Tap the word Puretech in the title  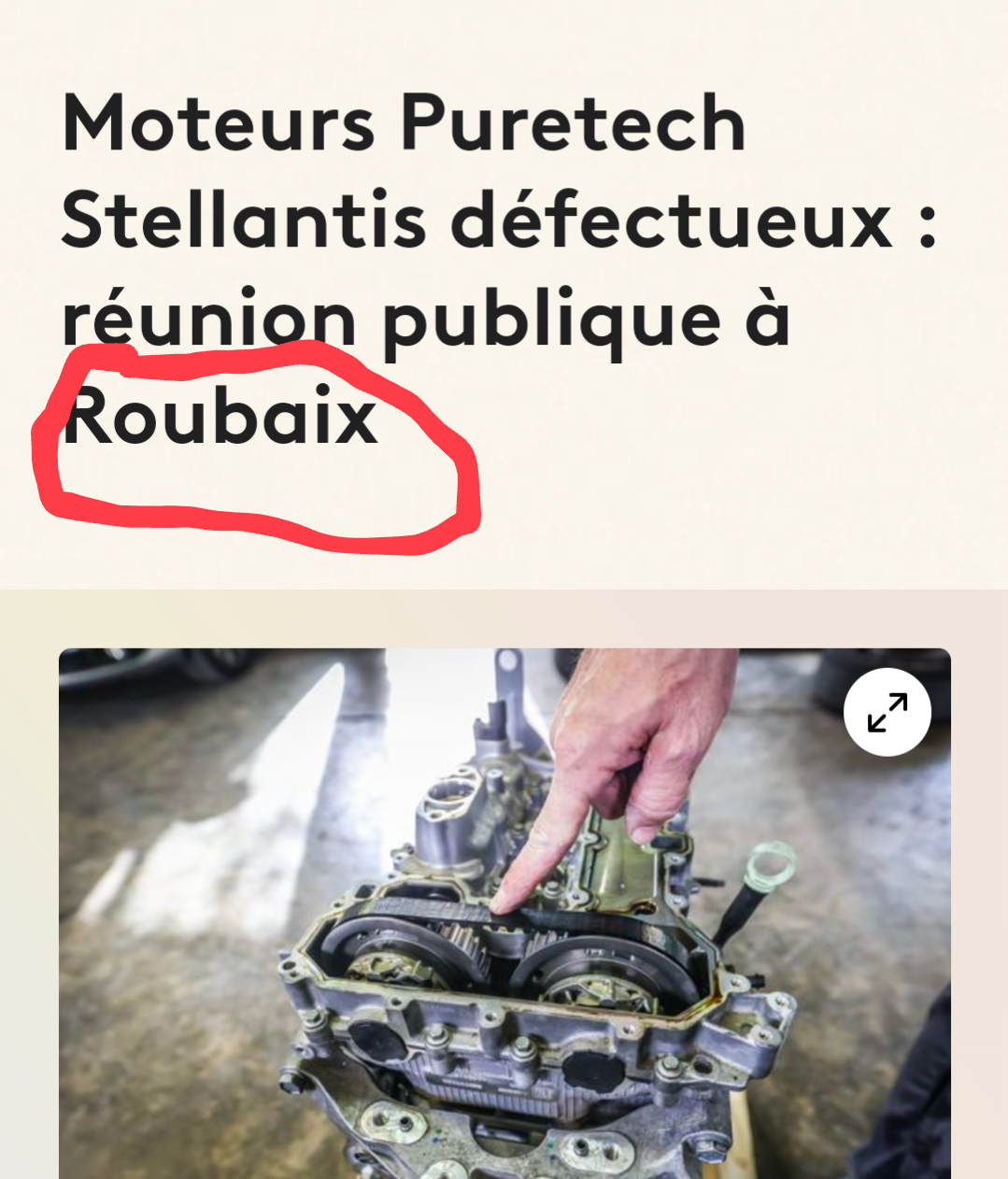(x=572, y=123)
